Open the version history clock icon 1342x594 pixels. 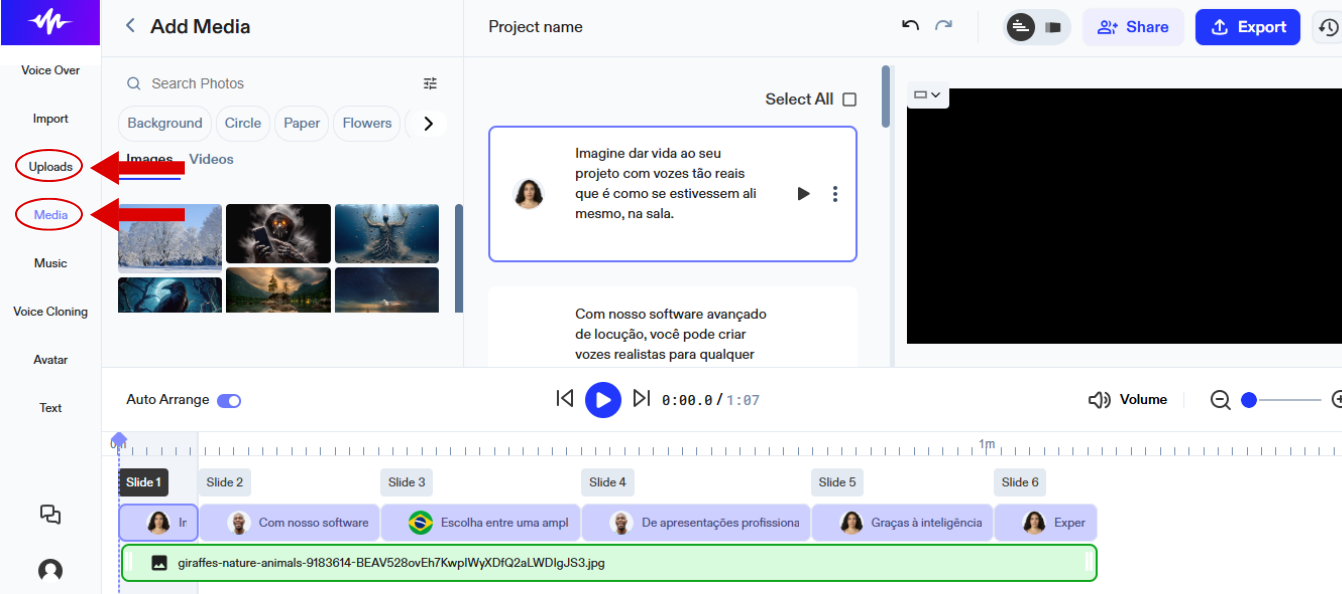click(1327, 27)
